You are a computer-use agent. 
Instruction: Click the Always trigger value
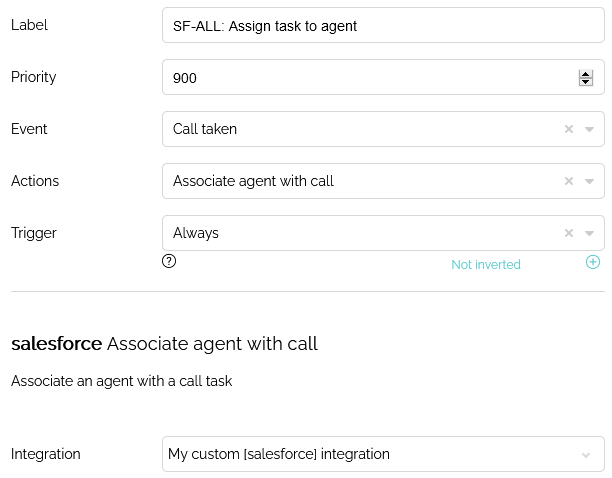[x=196, y=233]
